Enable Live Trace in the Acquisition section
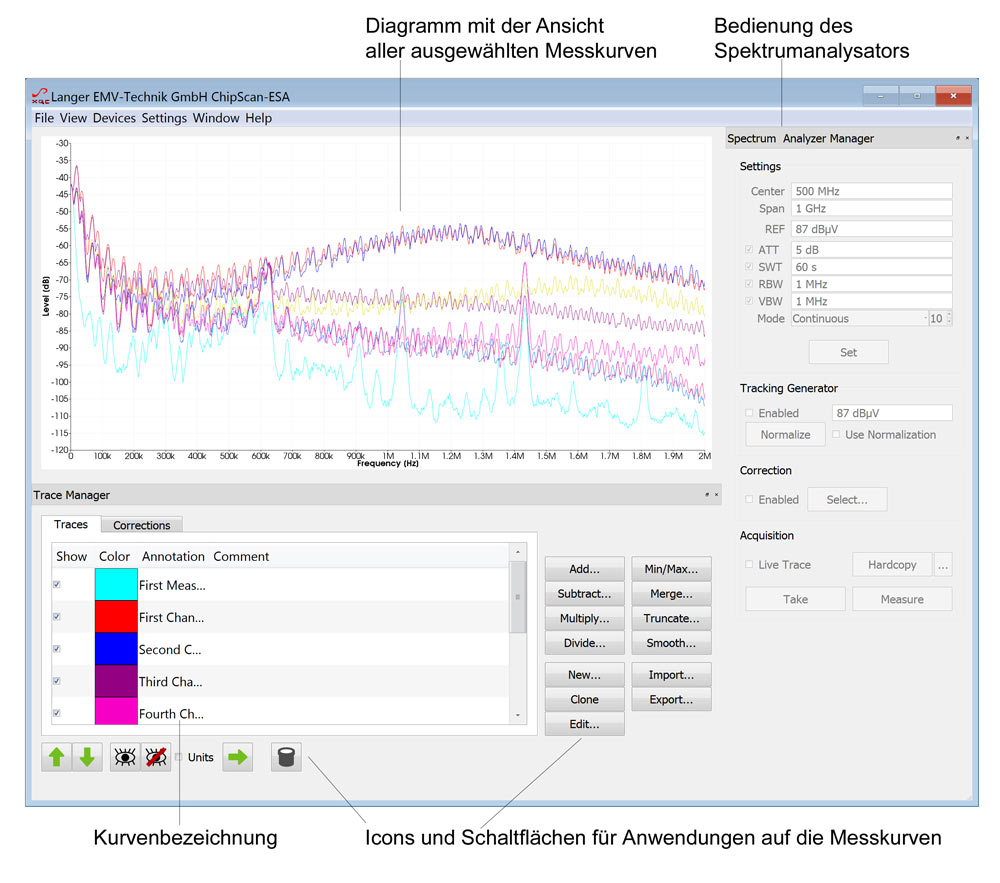1000x883 pixels. [x=748, y=564]
